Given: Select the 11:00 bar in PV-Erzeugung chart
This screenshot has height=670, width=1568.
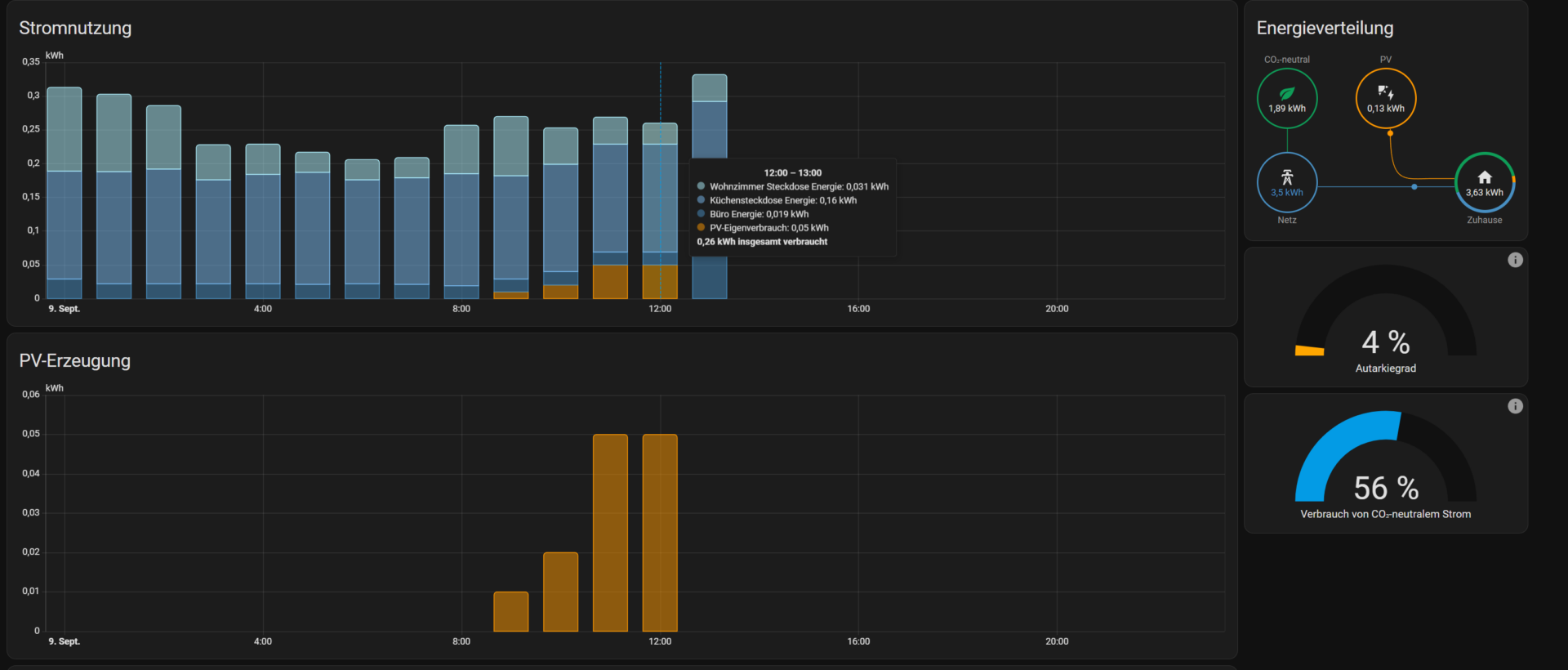Looking at the screenshot, I should (610, 533).
